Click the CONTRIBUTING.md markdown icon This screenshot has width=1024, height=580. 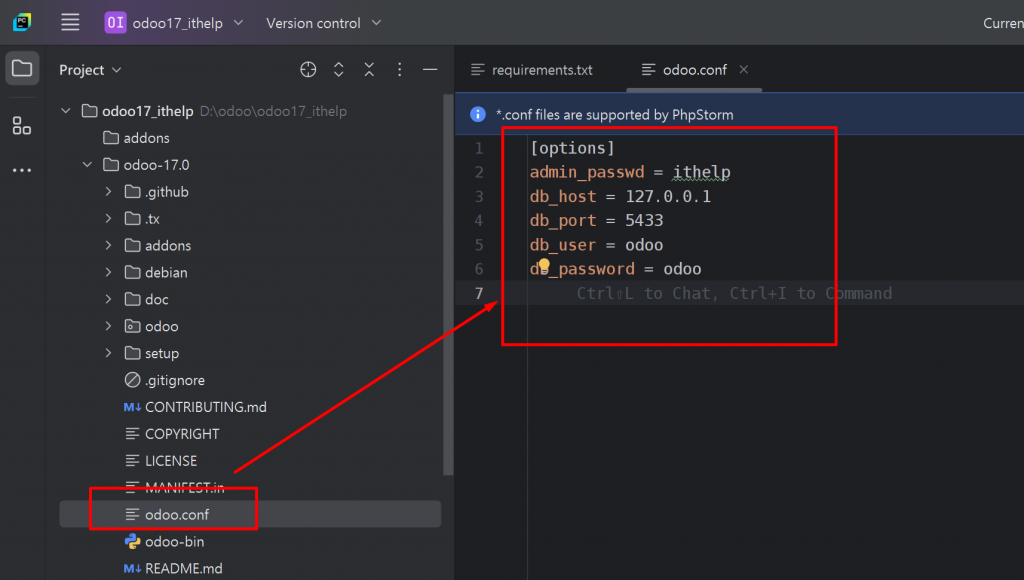pyautogui.click(x=133, y=407)
